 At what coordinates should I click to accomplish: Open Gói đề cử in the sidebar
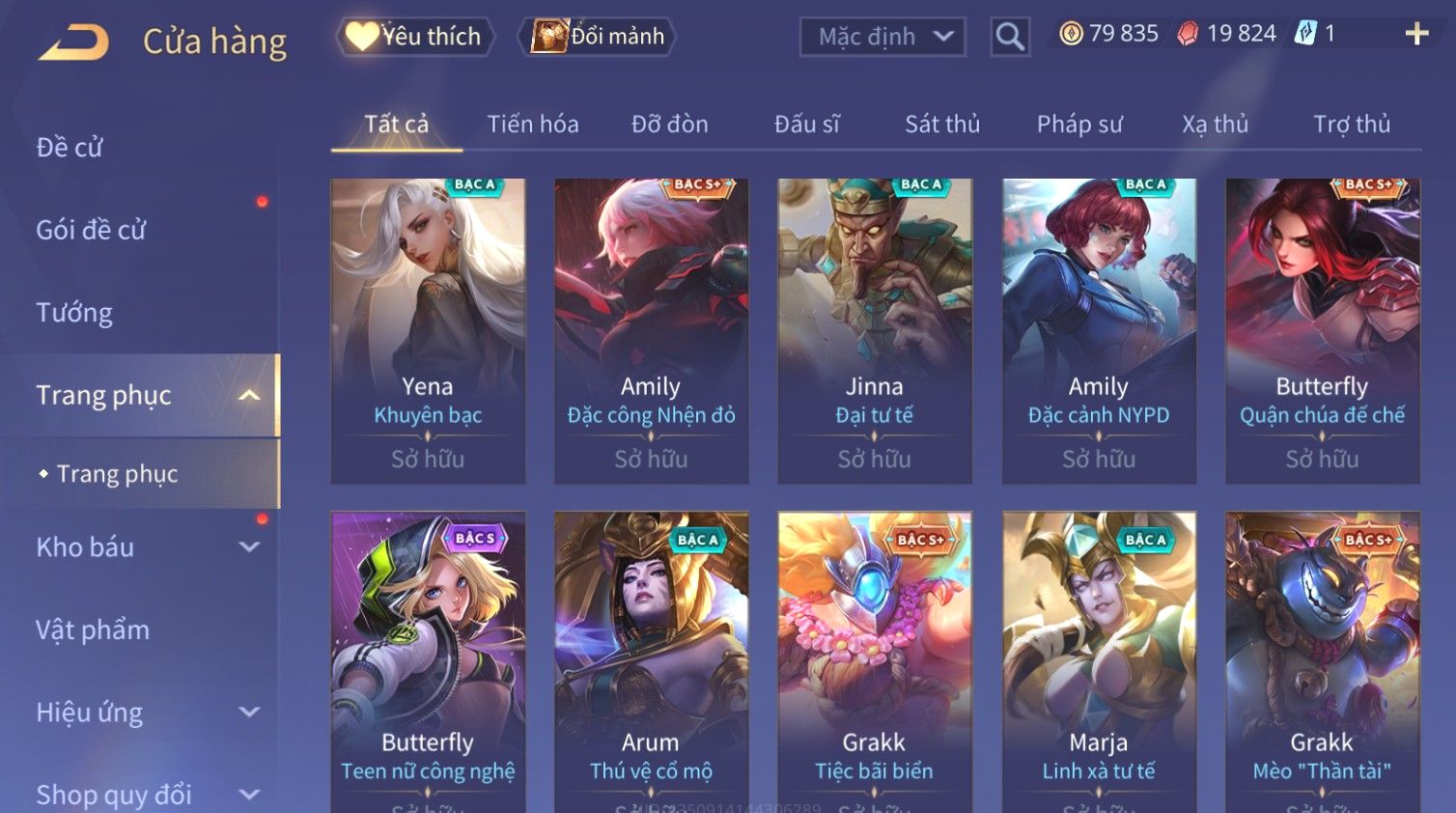[x=91, y=230]
